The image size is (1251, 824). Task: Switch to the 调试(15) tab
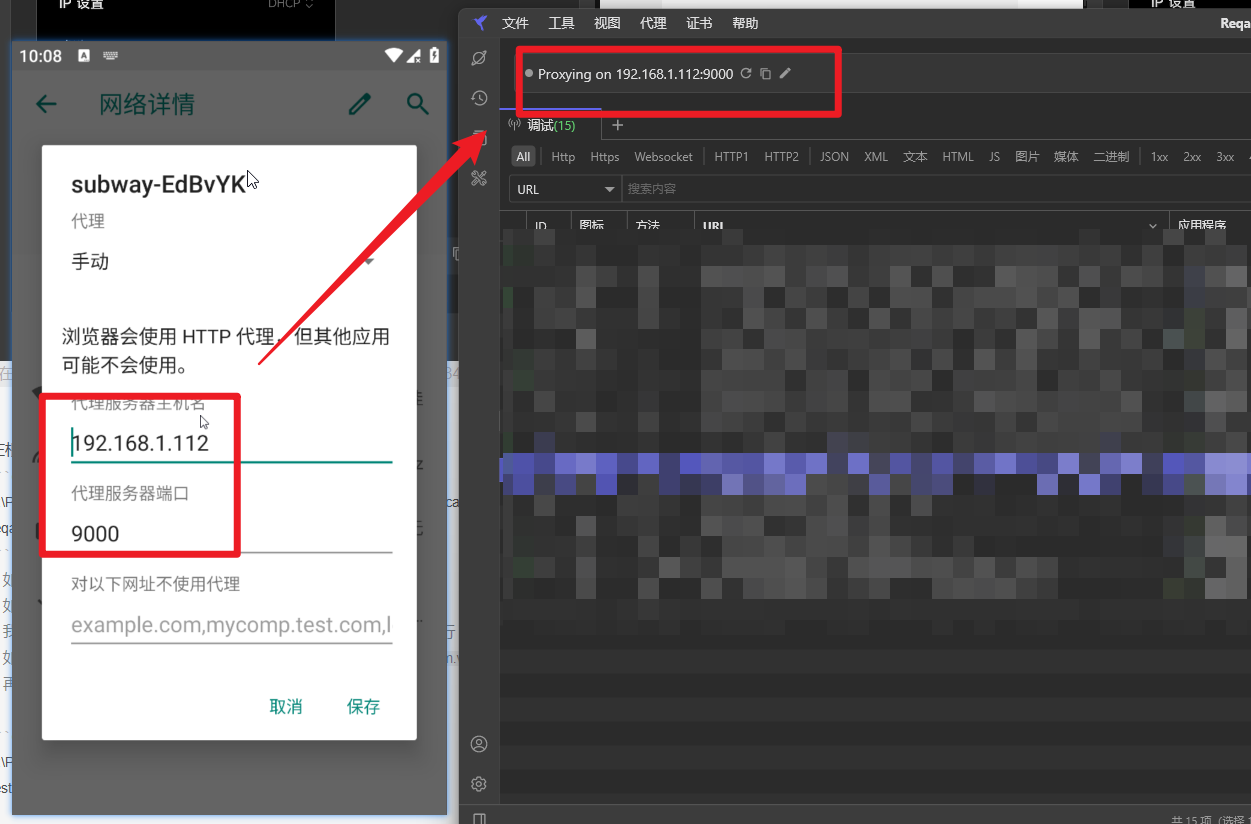(x=550, y=125)
